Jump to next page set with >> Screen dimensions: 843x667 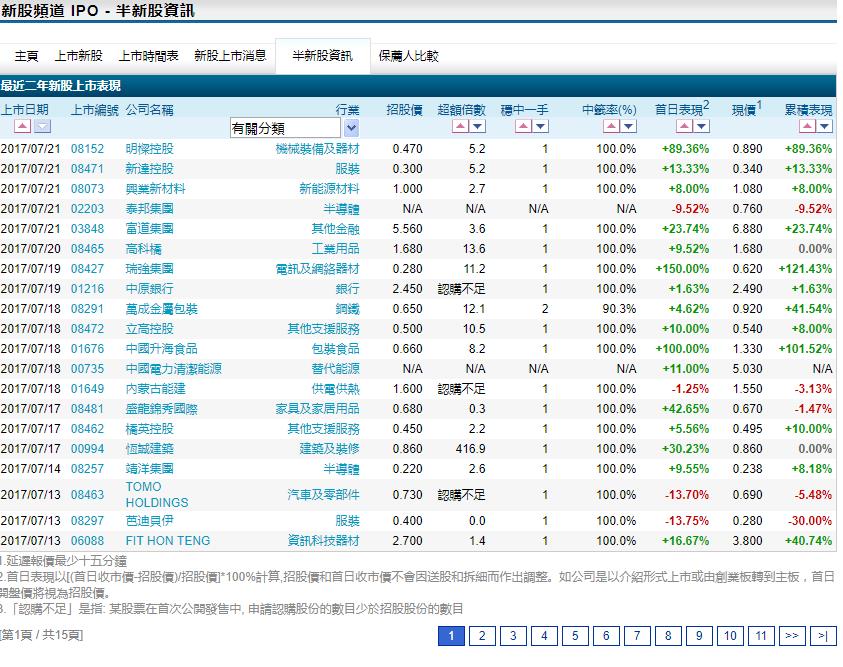click(792, 636)
